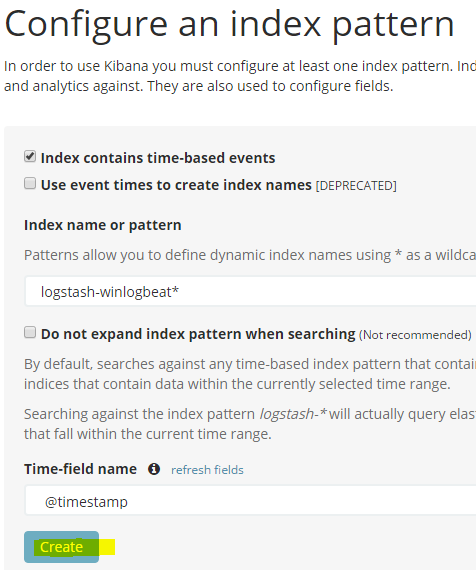Click the 'Time-field name' label
Viewport: 476px width, 570px height.
pos(80,469)
